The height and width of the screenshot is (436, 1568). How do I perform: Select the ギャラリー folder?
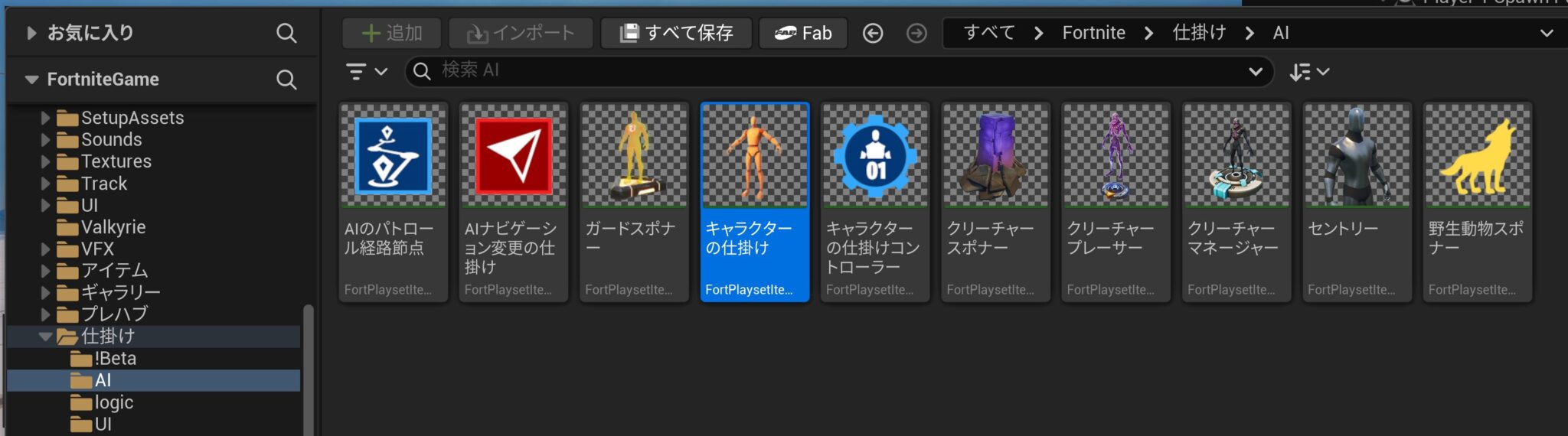[120, 292]
